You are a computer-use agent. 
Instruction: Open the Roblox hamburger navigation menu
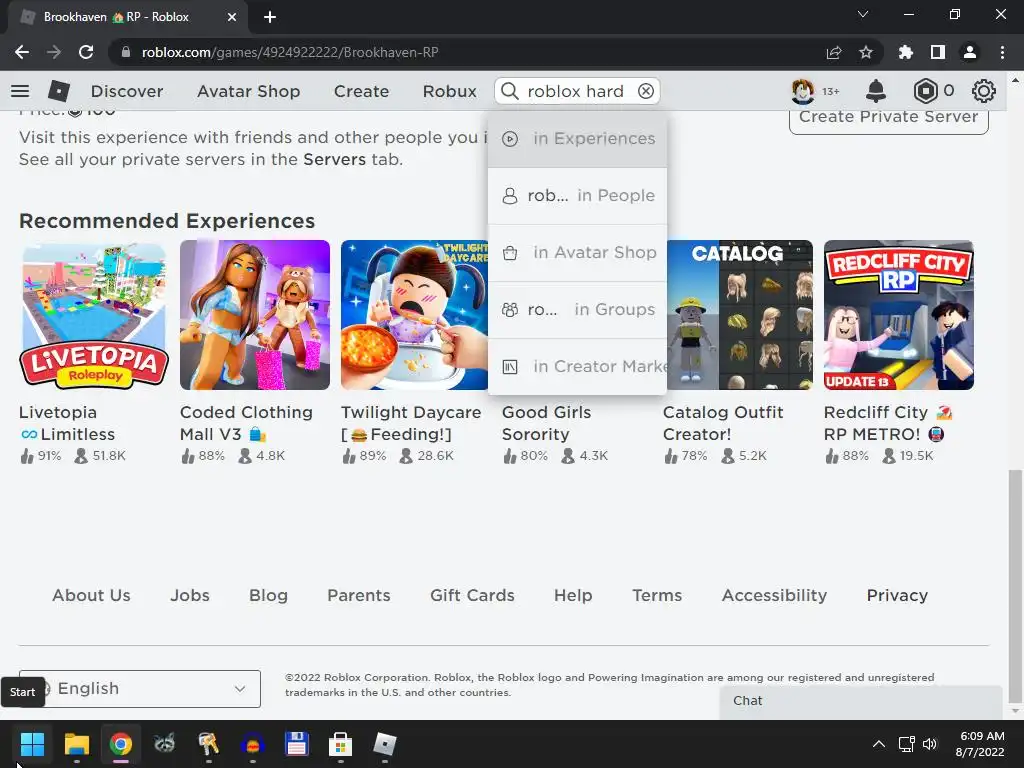(x=20, y=91)
